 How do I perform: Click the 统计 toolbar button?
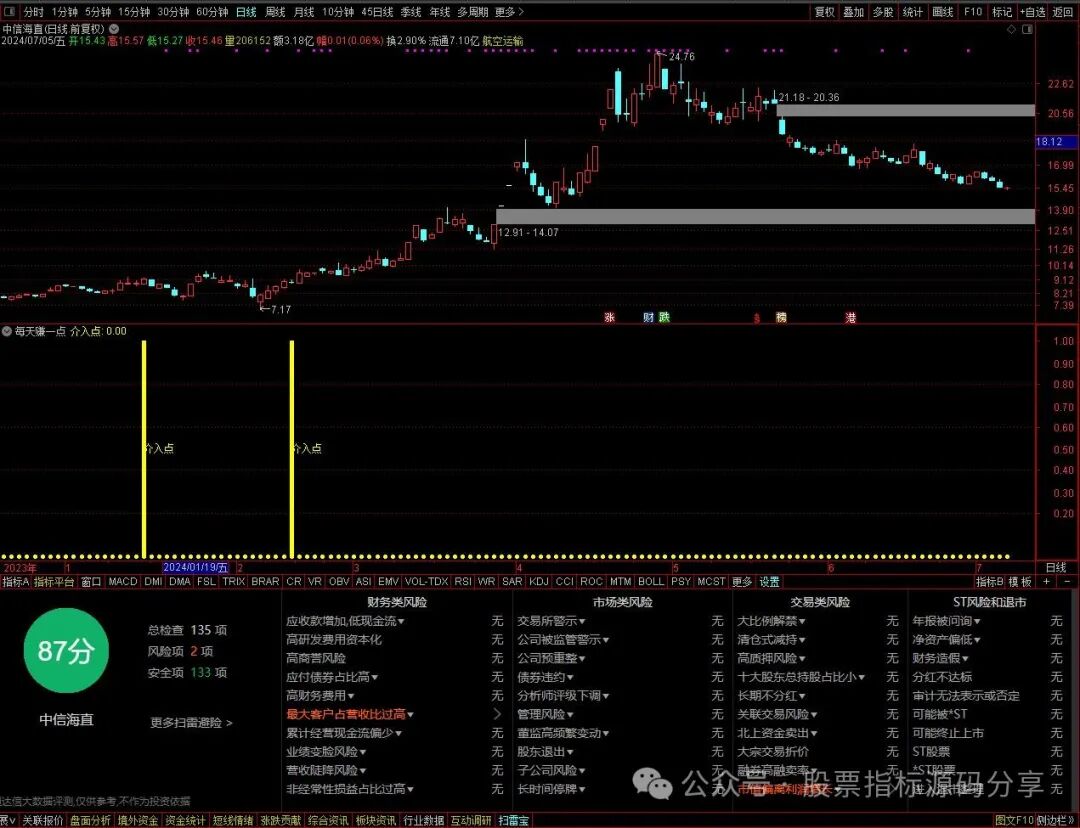[x=913, y=12]
